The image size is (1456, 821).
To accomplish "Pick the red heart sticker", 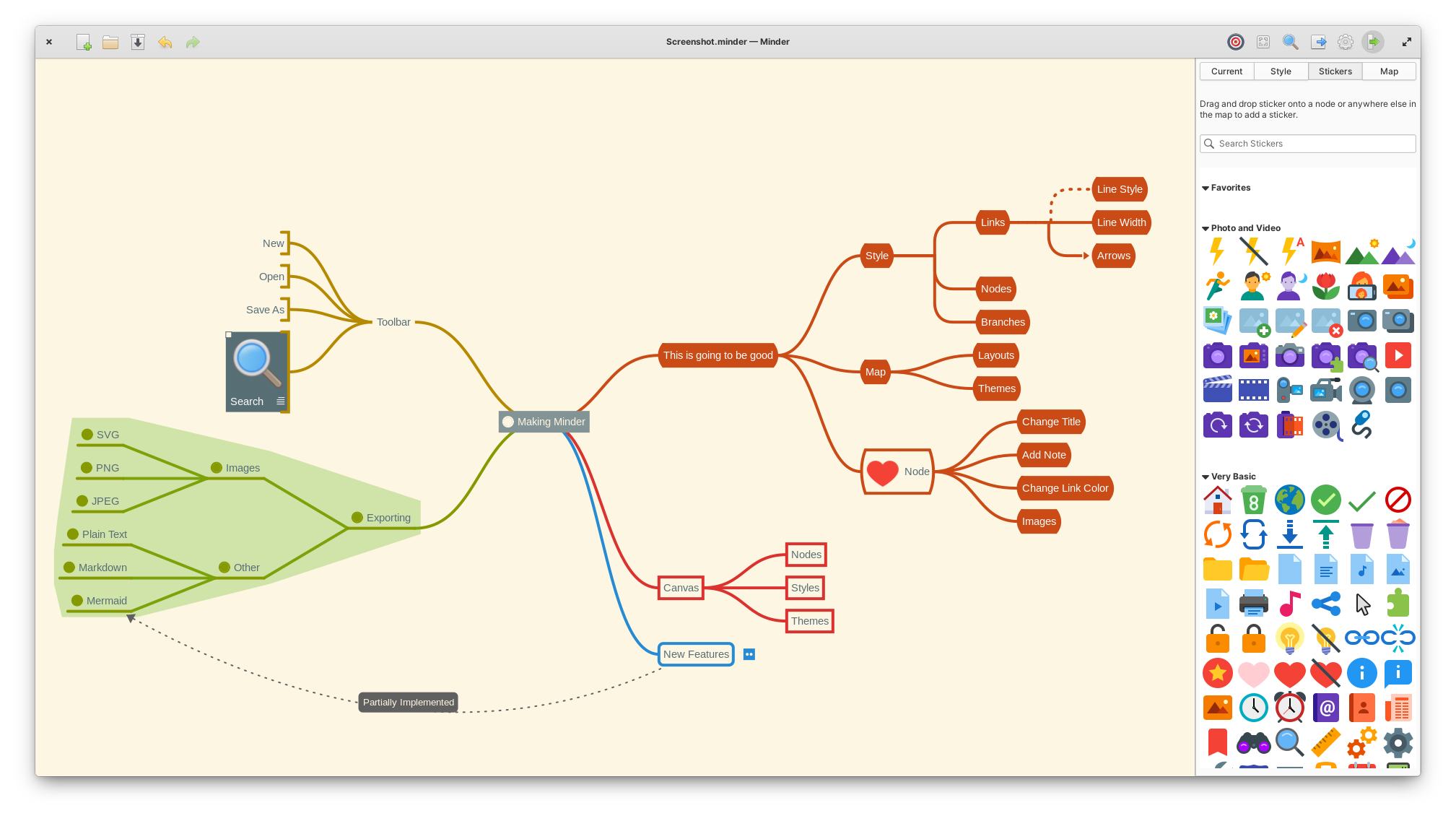I will [1289, 674].
